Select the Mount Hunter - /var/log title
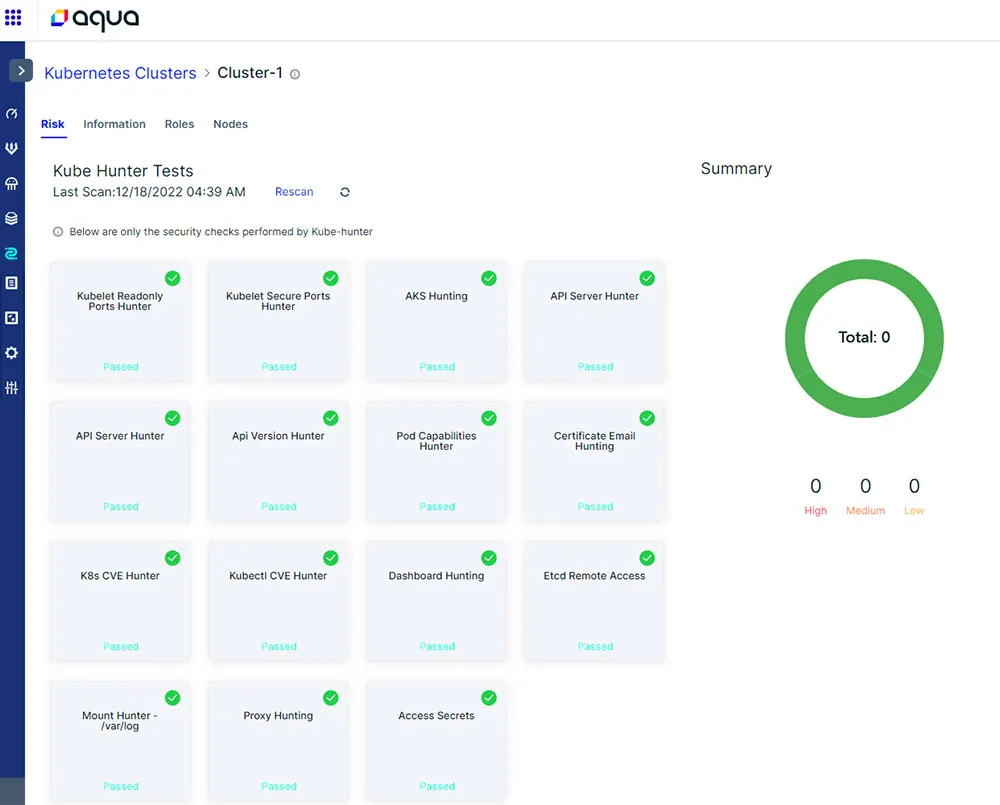The width and height of the screenshot is (1000, 805). [x=120, y=721]
